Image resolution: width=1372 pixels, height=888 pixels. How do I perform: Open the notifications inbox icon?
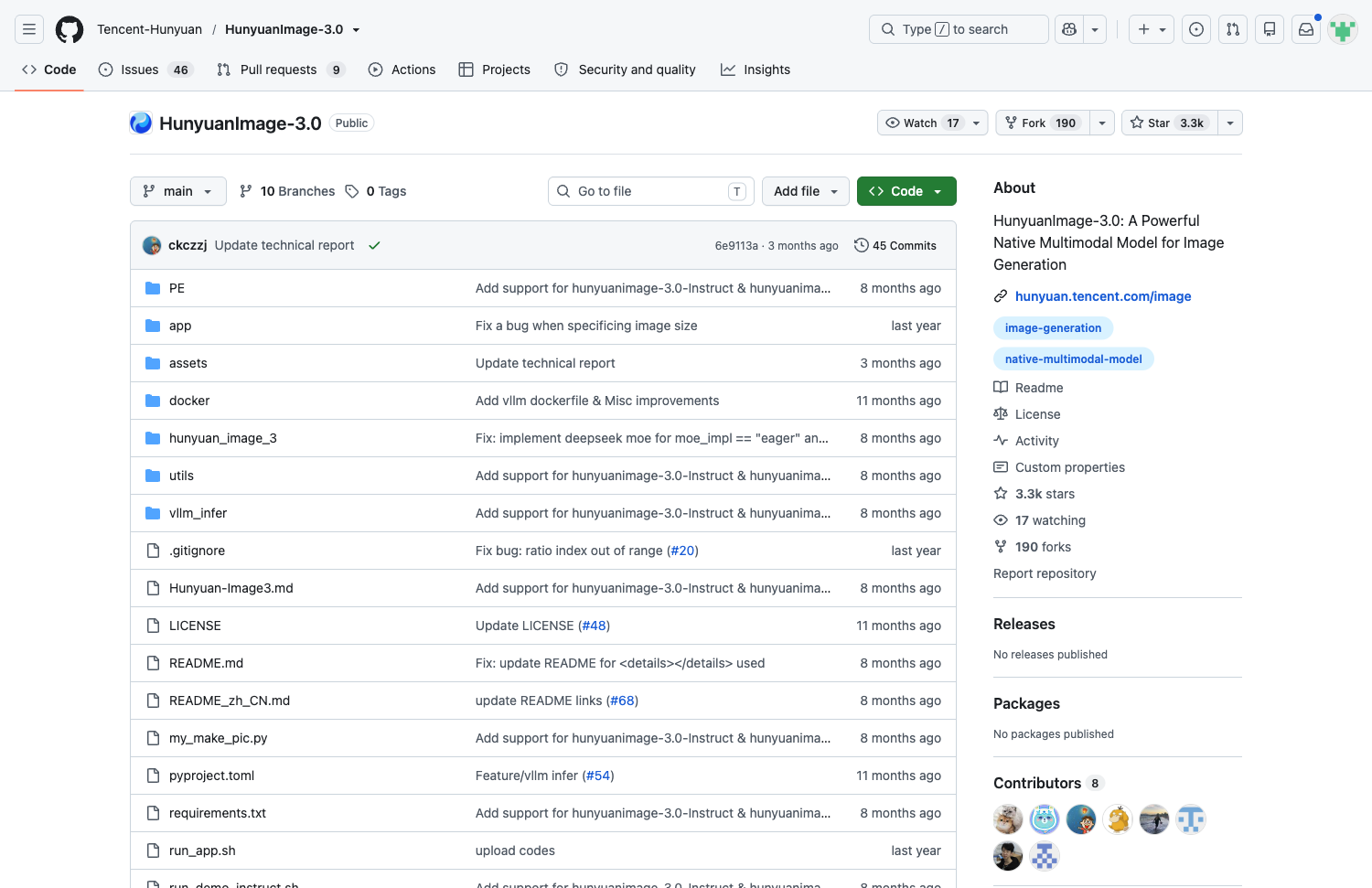1306,29
